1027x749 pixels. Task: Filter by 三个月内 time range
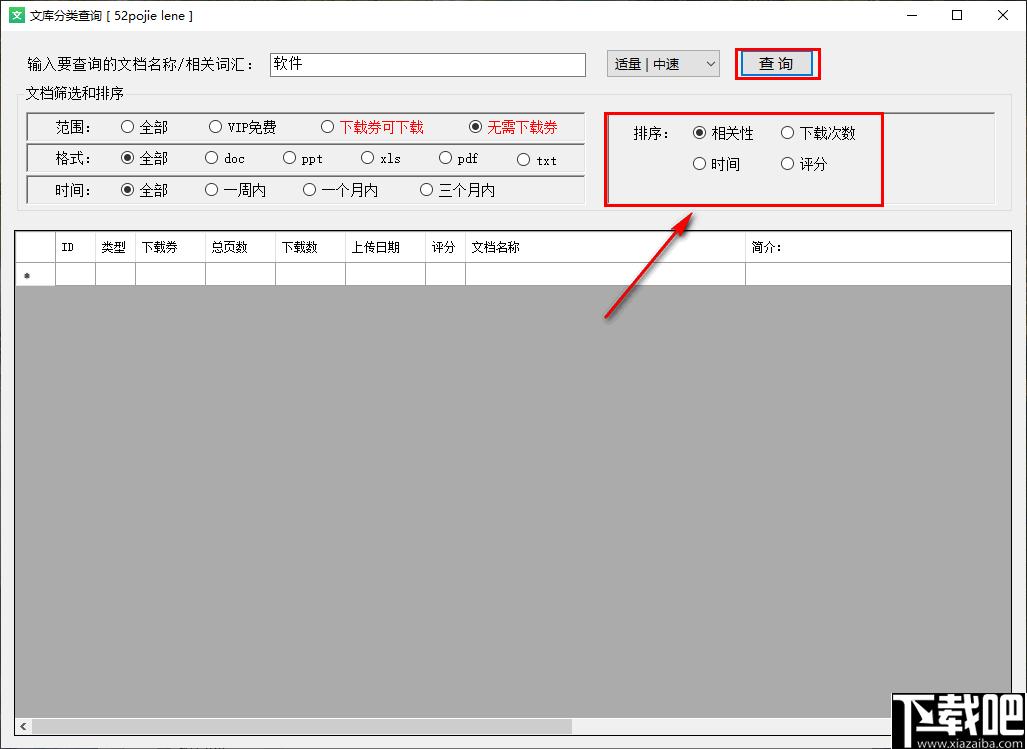point(458,190)
